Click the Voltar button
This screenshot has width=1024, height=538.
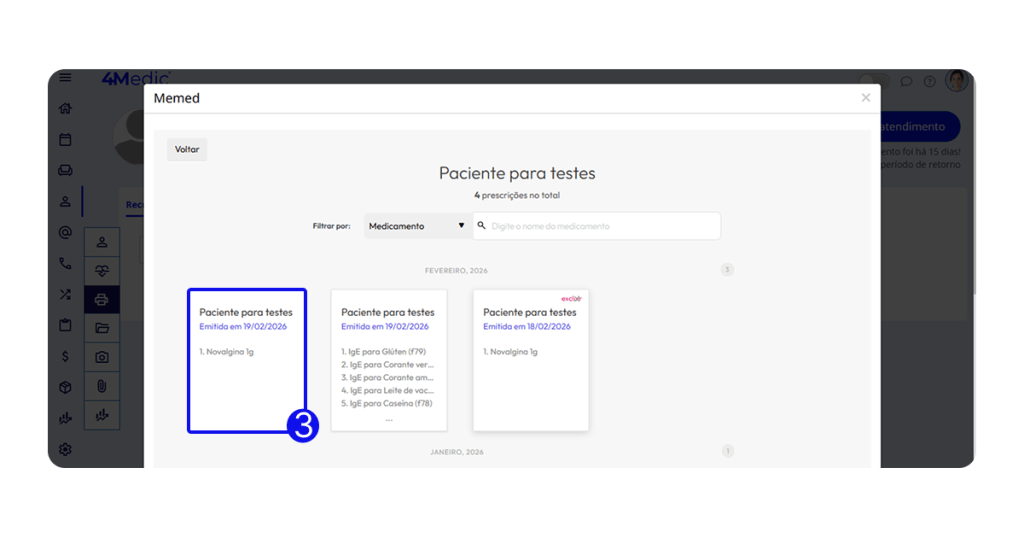[x=187, y=149]
